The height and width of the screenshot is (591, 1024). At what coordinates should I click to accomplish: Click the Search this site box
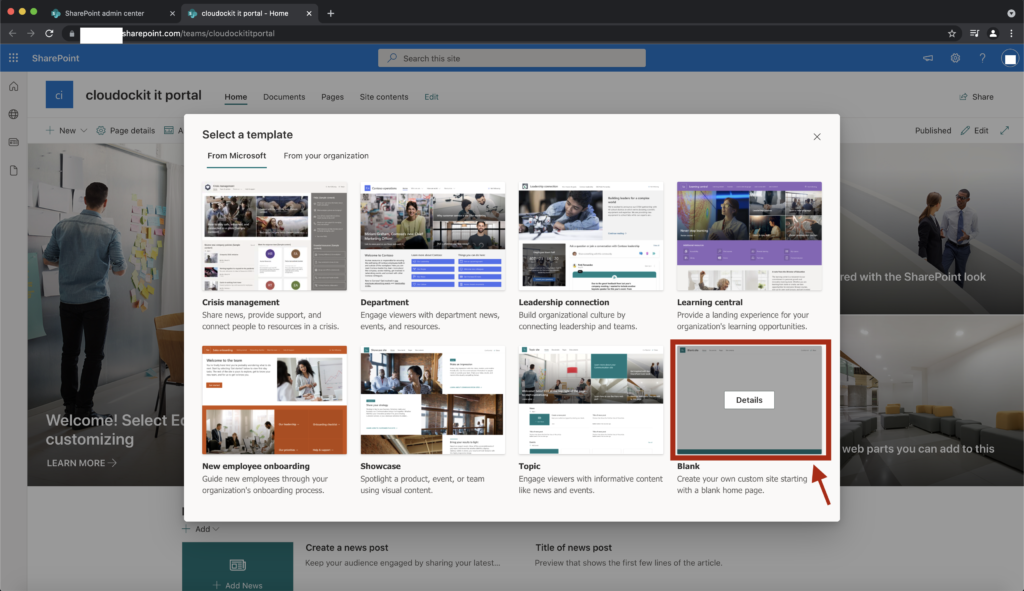[511, 58]
